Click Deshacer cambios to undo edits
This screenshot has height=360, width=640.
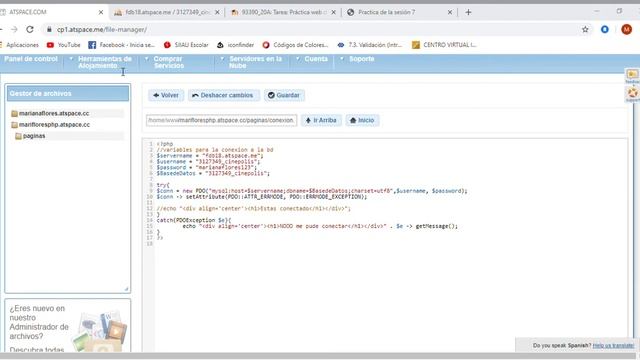[223, 95]
